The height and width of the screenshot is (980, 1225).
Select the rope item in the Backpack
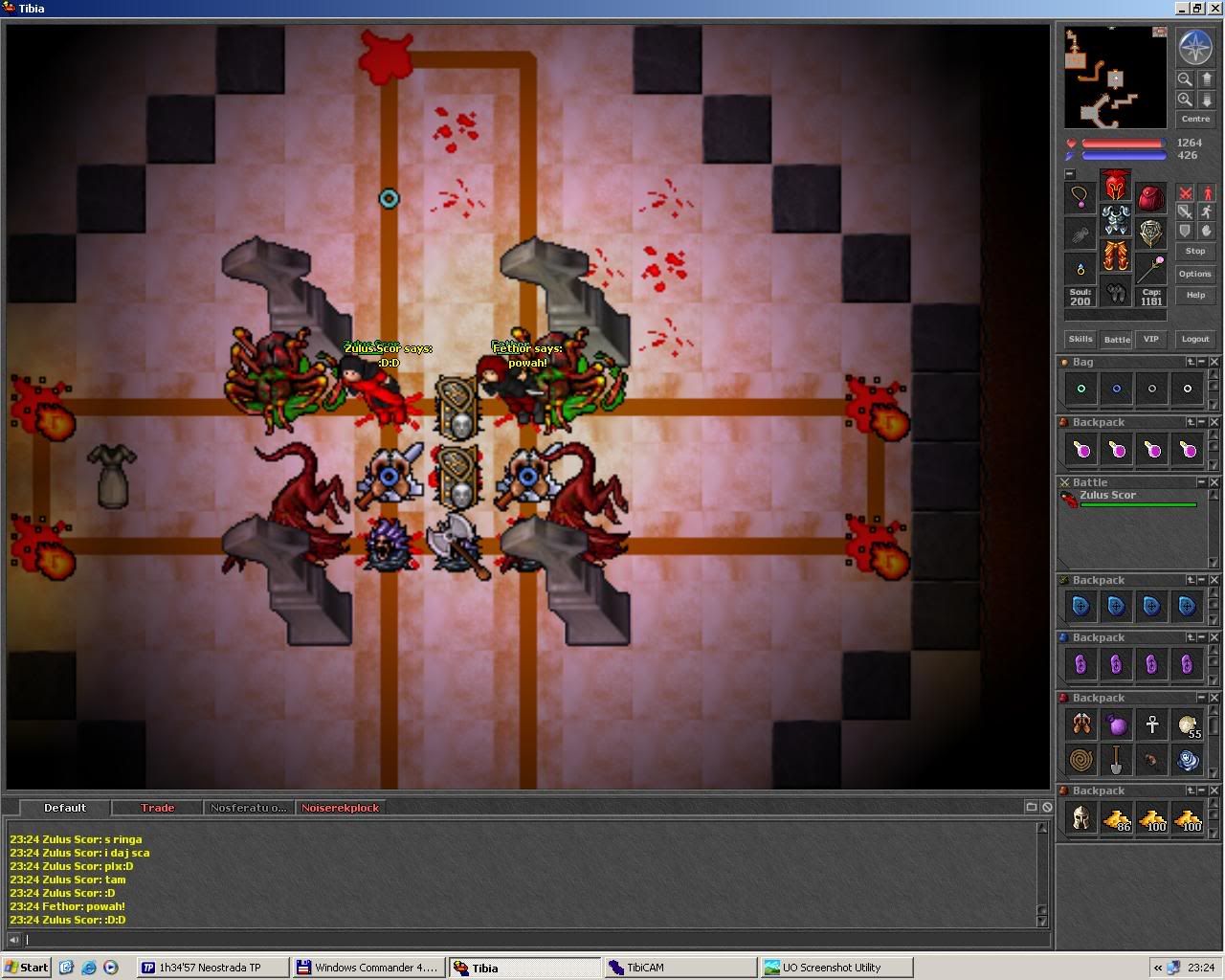click(x=1080, y=760)
